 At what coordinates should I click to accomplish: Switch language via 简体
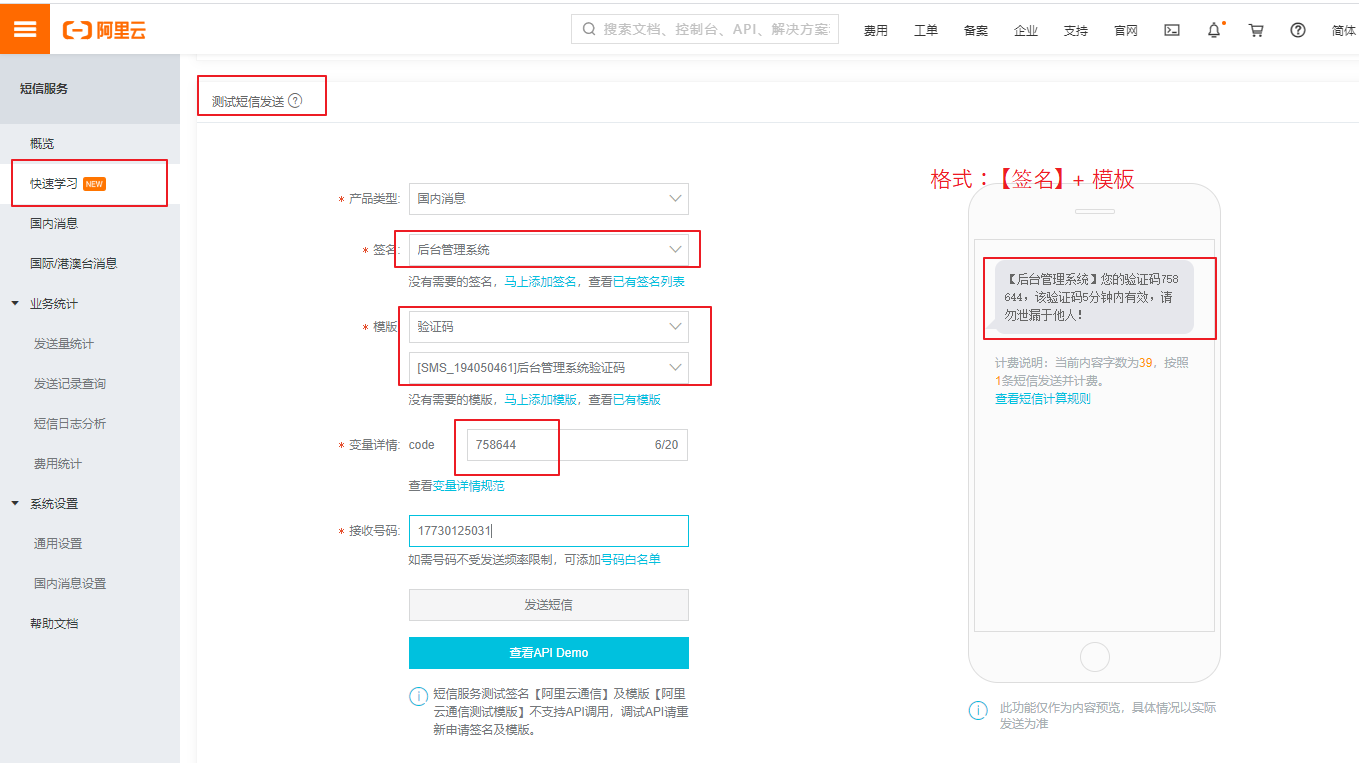tap(1344, 30)
